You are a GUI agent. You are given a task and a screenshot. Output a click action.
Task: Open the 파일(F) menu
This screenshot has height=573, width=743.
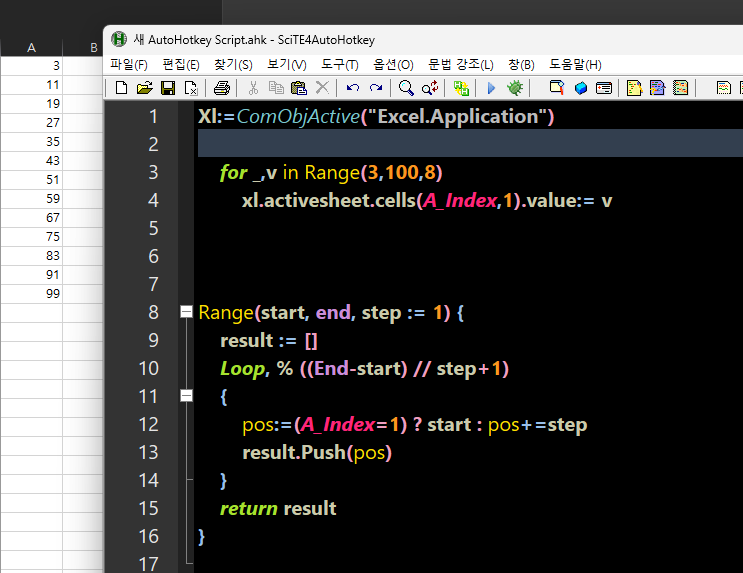click(128, 64)
